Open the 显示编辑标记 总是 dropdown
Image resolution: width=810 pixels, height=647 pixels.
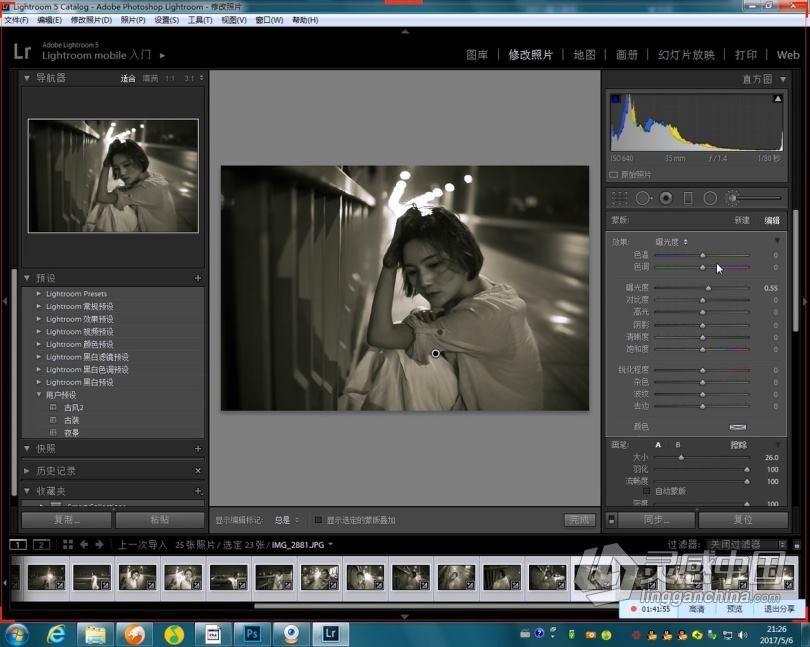(287, 520)
